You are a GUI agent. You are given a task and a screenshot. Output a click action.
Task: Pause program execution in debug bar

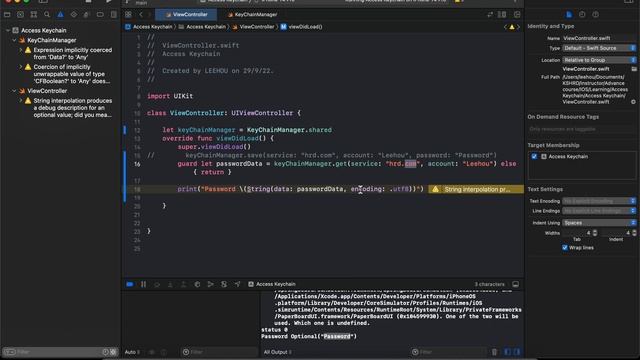(143, 284)
